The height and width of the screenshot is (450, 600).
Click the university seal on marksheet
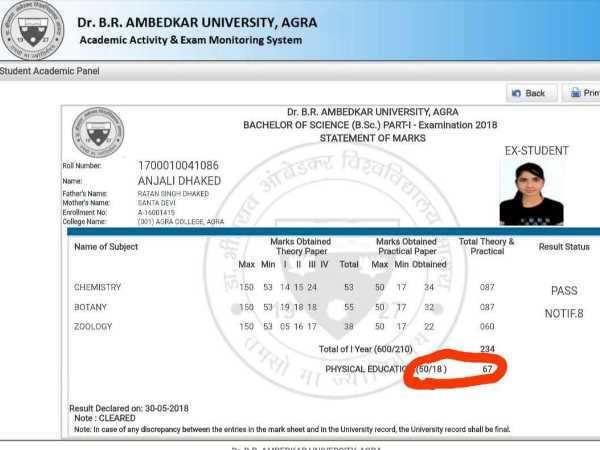tap(98, 132)
